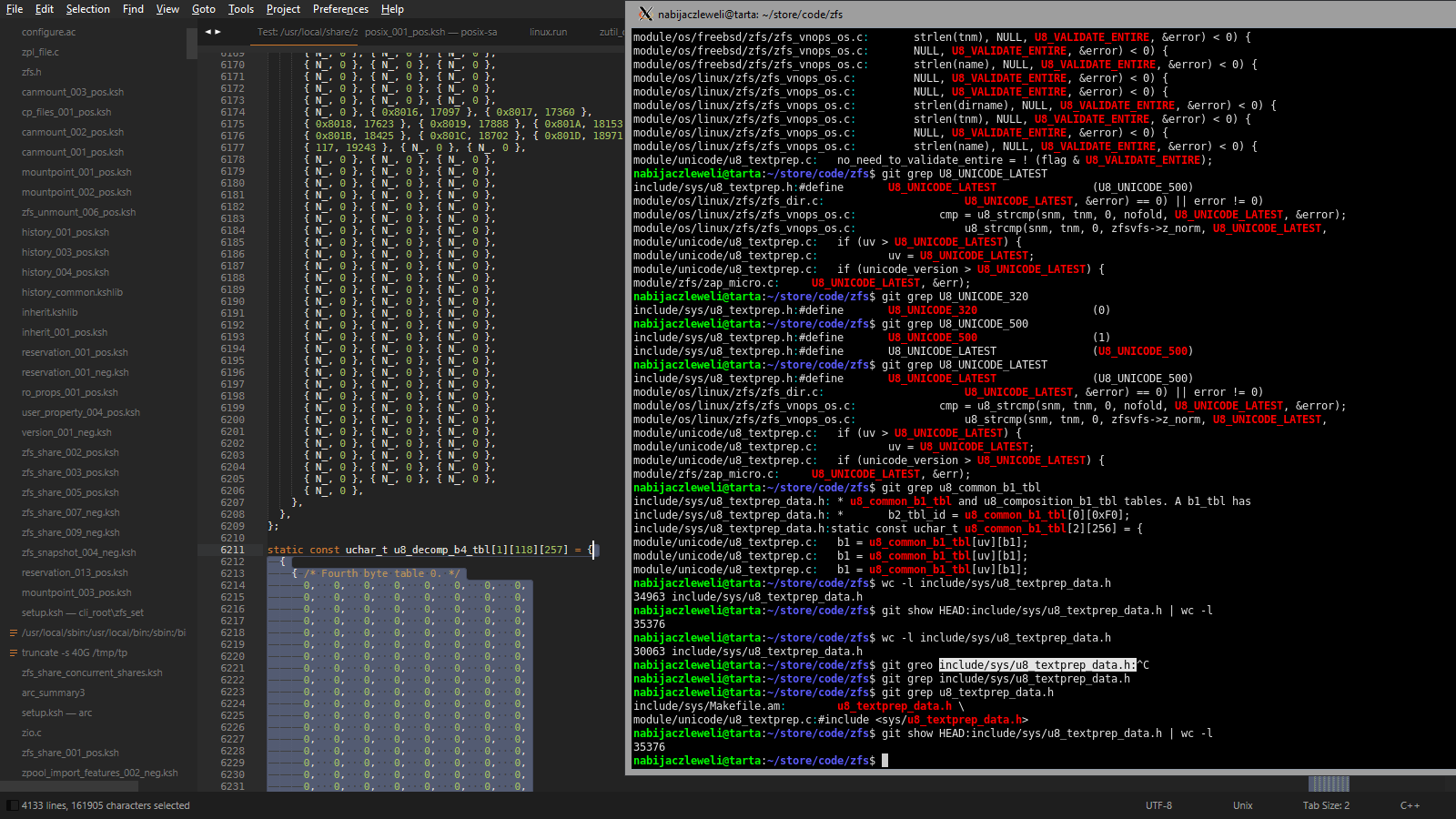Open the Preferences menu
Viewport: 1456px width, 819px height.
click(340, 9)
